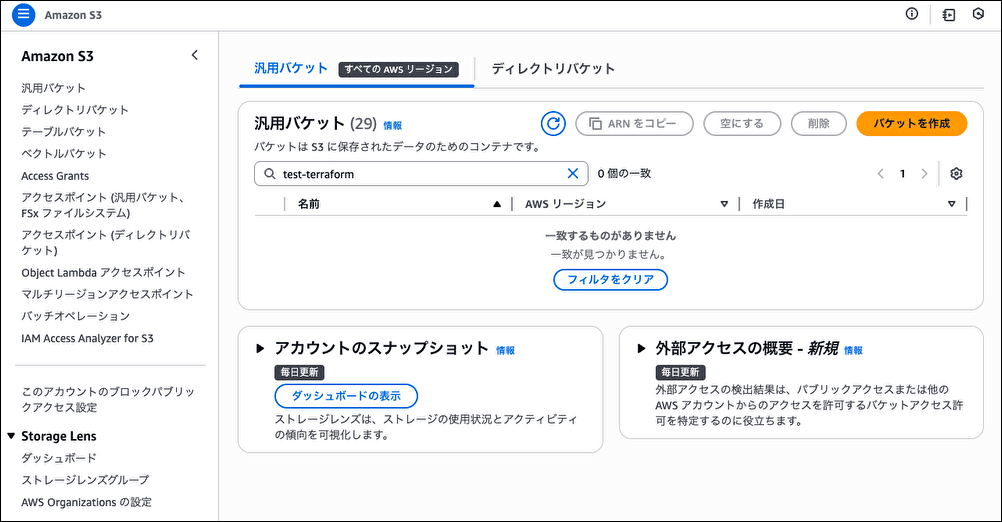Open IAM Access Analyzer for S3

pyautogui.click(x=88, y=339)
